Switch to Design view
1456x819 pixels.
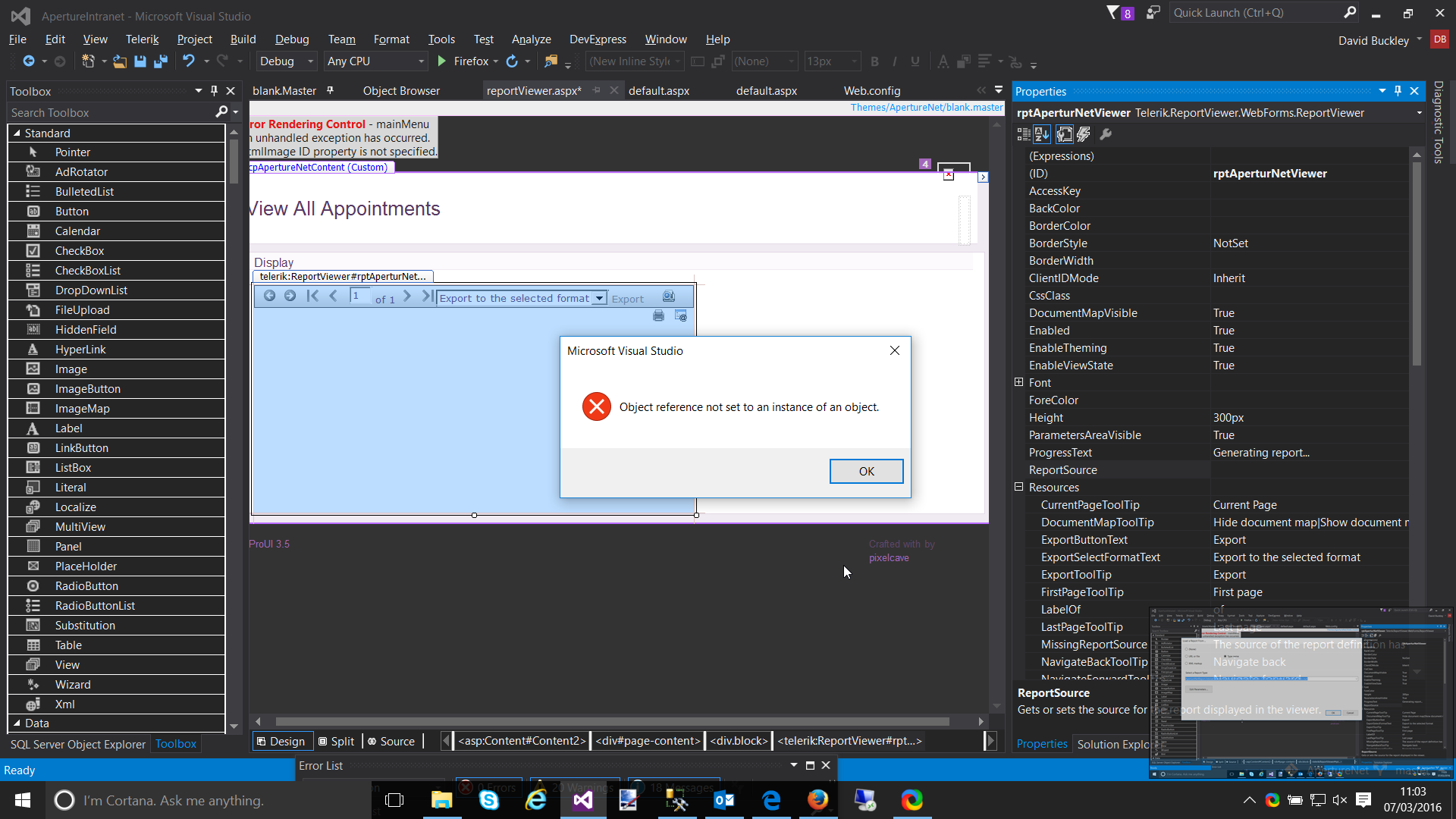(x=281, y=741)
